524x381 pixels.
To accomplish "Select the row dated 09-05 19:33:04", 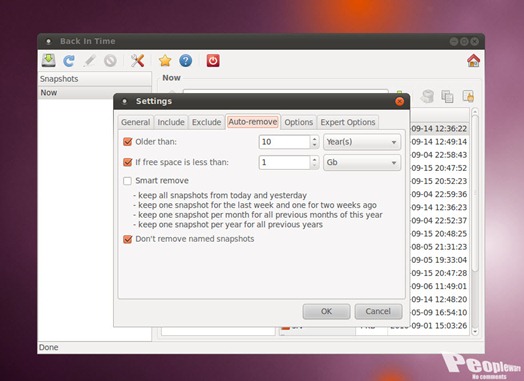I will pos(439,260).
